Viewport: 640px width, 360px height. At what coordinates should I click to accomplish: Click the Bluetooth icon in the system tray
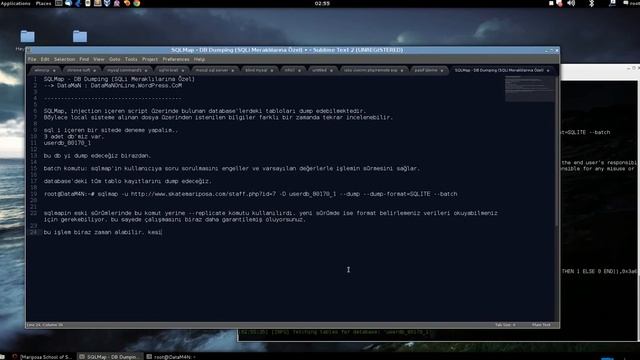(x=591, y=3)
